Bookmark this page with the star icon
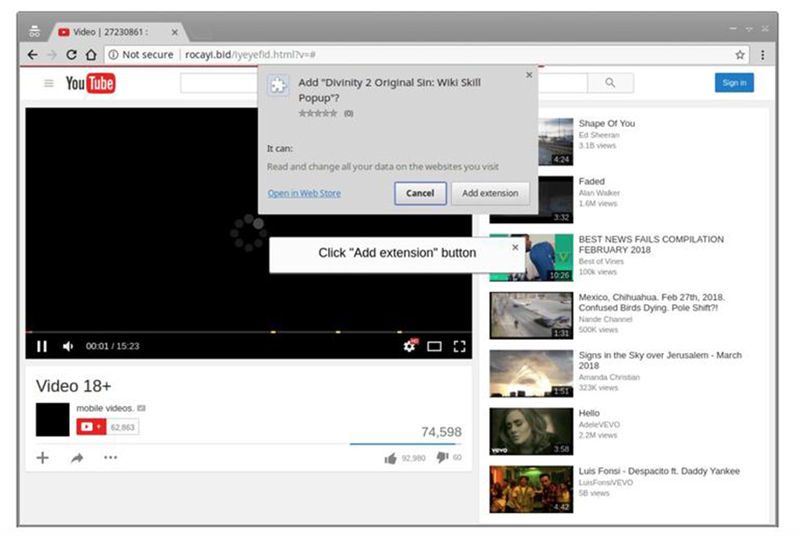 [739, 55]
